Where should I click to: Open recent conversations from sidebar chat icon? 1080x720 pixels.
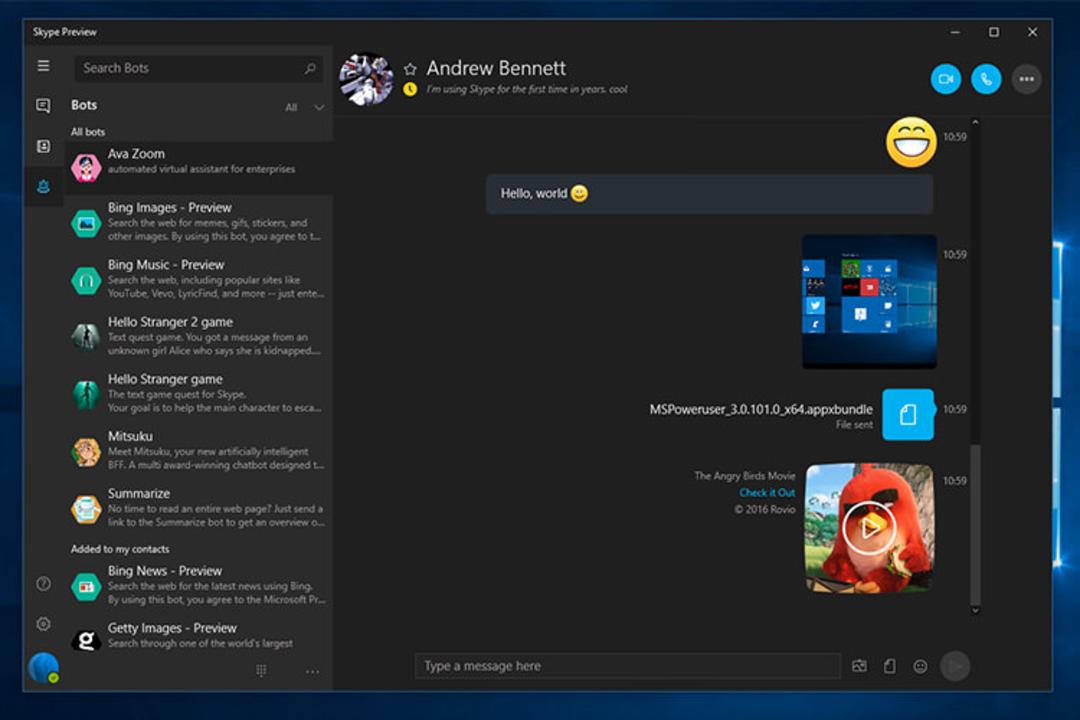point(43,105)
